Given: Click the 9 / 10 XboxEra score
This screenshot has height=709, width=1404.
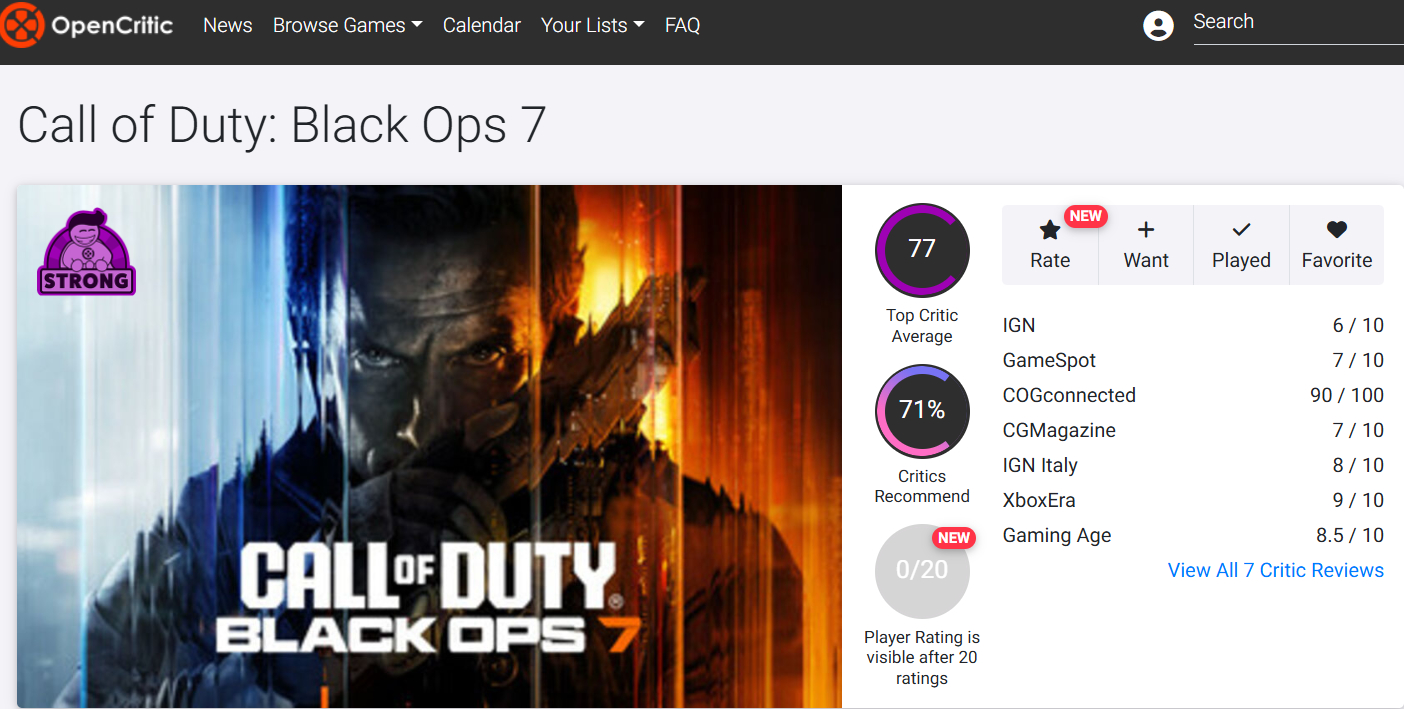Looking at the screenshot, I should tap(1358, 500).
